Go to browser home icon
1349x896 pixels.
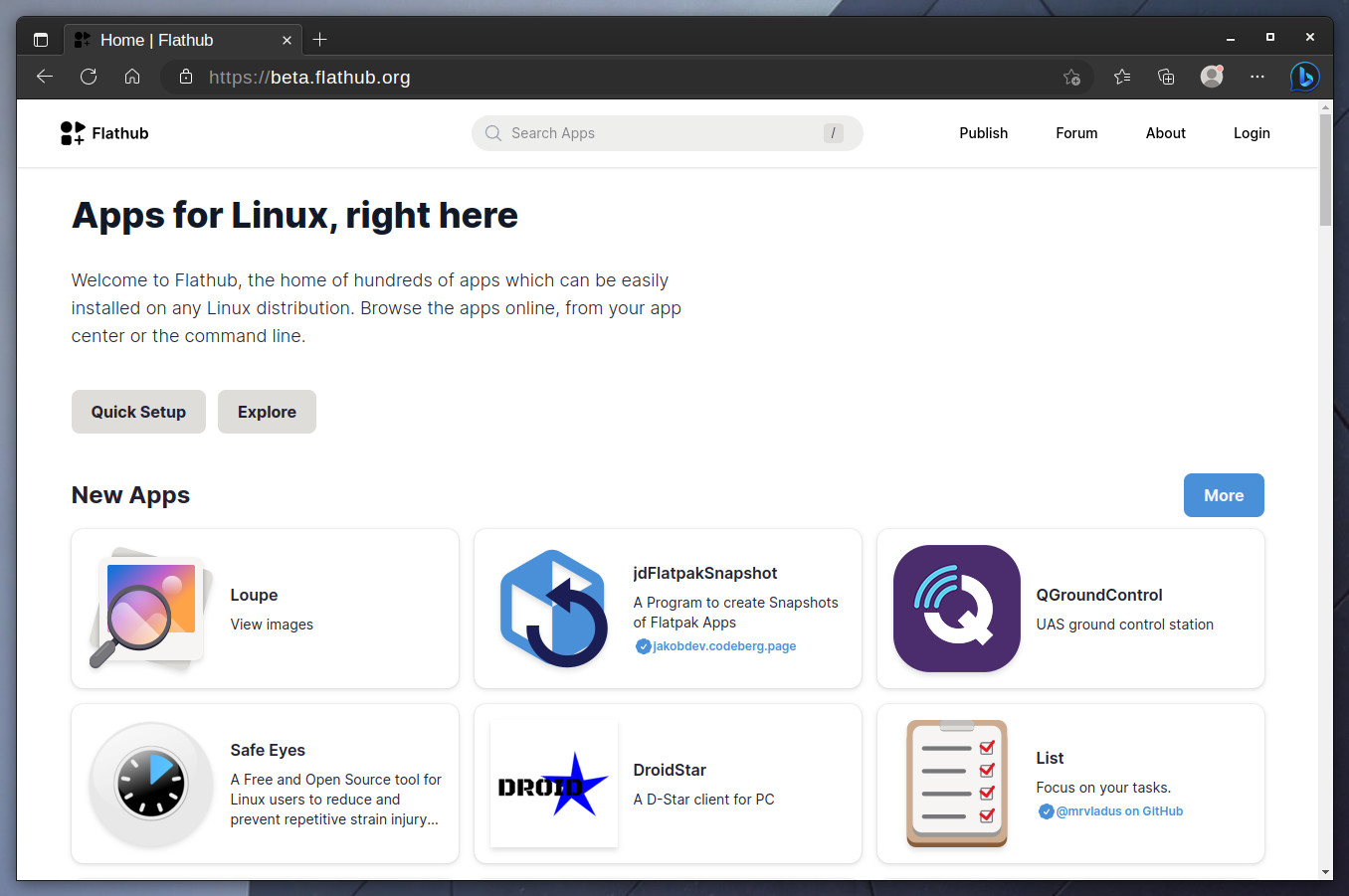click(x=132, y=77)
